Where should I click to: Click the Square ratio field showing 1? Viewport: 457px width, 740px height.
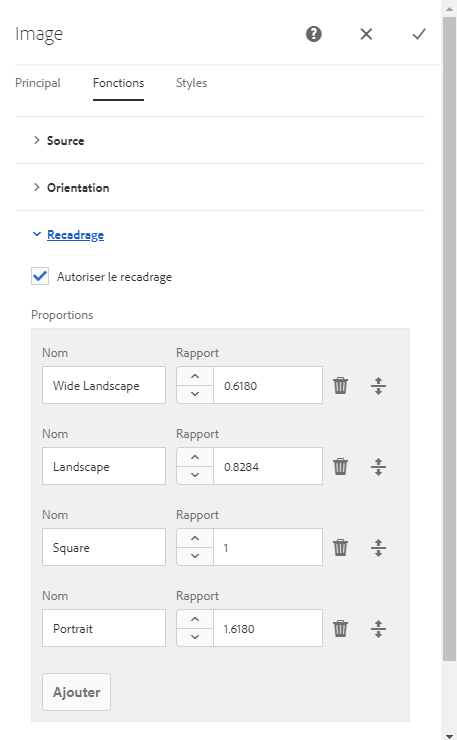pyautogui.click(x=268, y=547)
